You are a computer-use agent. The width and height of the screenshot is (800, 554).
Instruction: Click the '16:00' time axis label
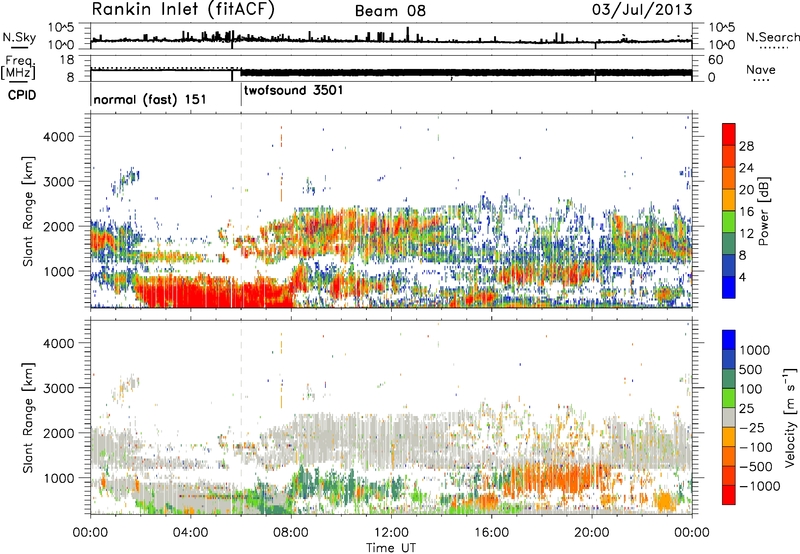click(491, 533)
